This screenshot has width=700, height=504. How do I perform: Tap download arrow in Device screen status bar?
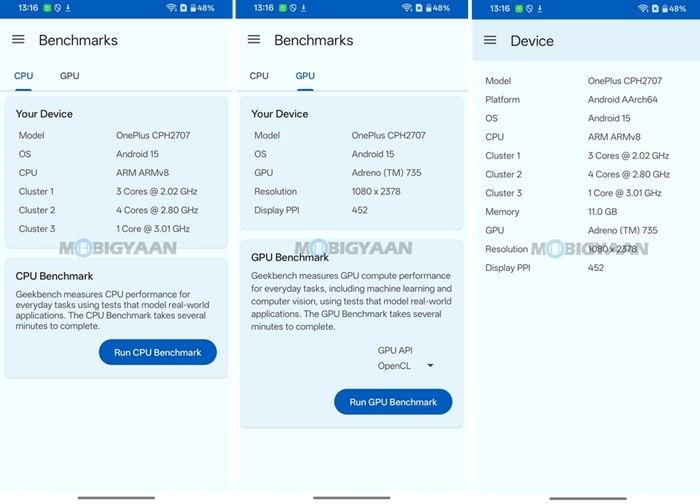[540, 8]
